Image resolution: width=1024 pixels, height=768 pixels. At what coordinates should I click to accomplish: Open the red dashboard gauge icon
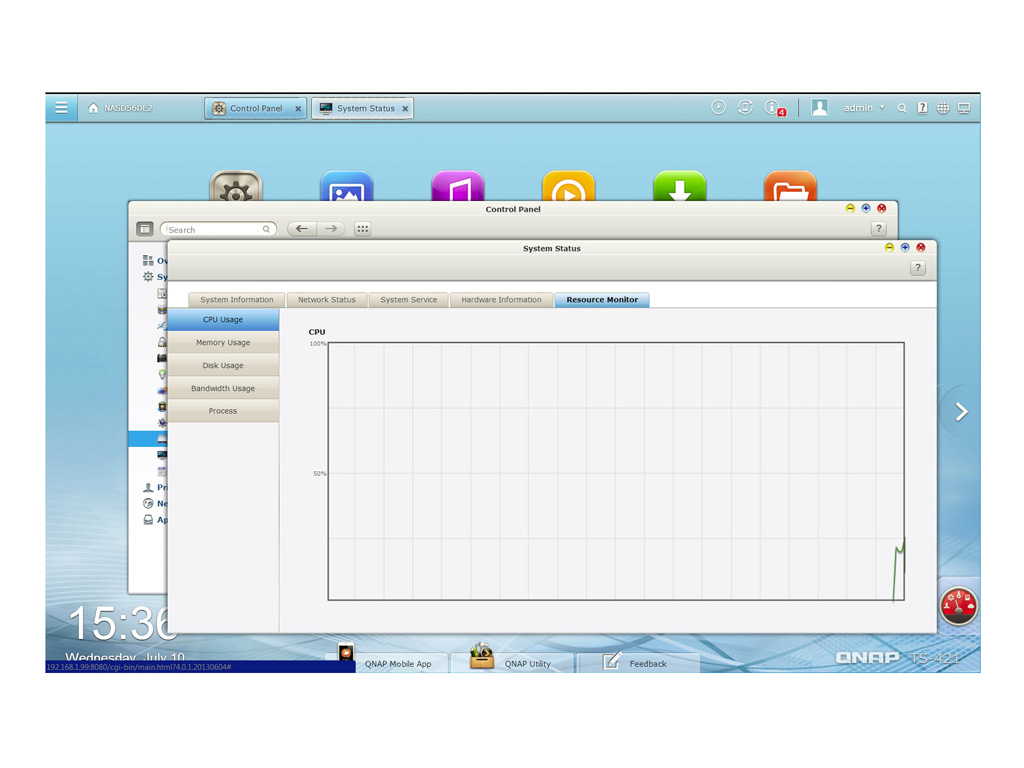pyautogui.click(x=959, y=606)
